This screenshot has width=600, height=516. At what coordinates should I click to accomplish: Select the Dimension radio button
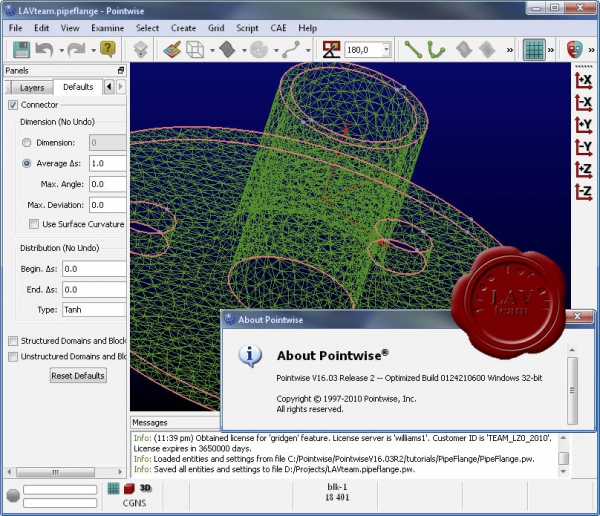pos(26,142)
